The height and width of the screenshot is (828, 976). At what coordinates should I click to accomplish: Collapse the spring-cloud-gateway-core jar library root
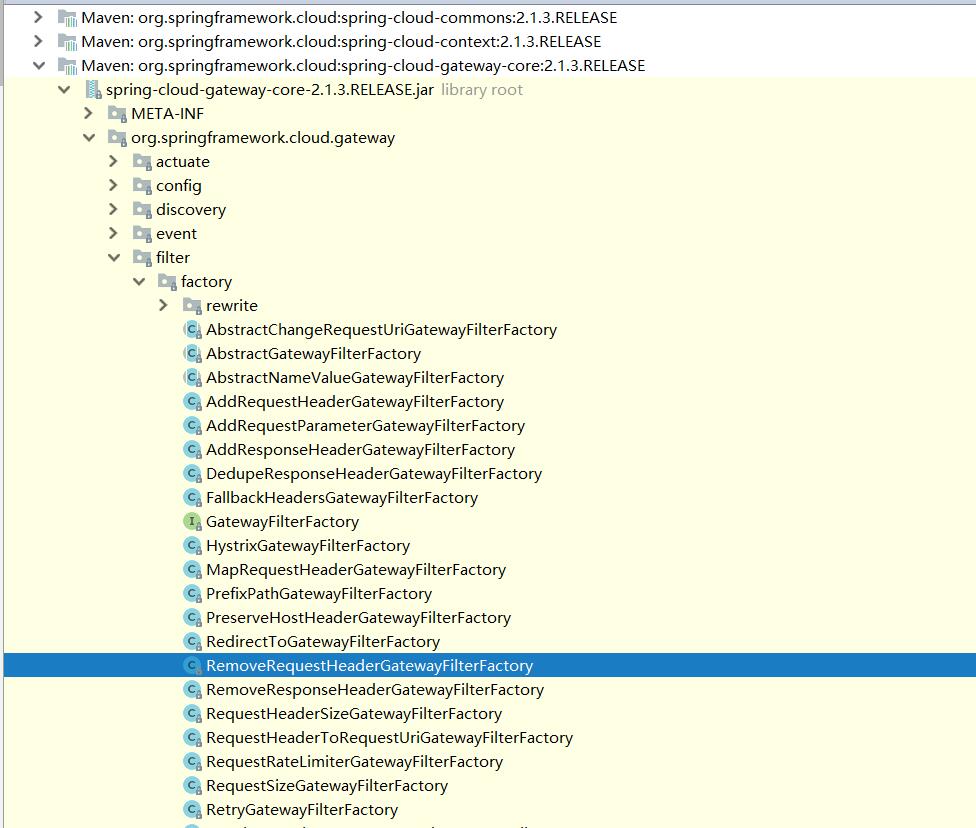pos(64,90)
